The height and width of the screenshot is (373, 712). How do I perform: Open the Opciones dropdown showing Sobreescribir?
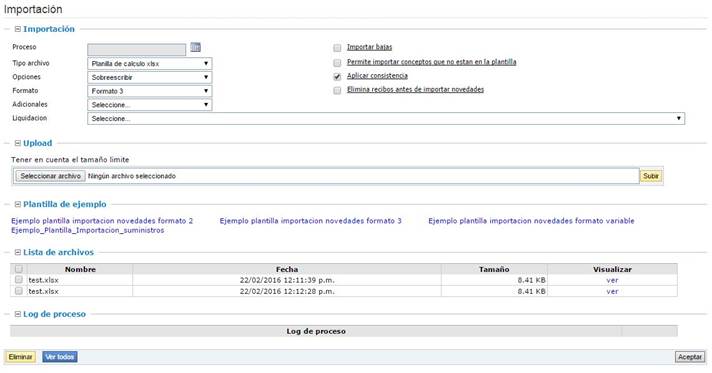[149, 77]
